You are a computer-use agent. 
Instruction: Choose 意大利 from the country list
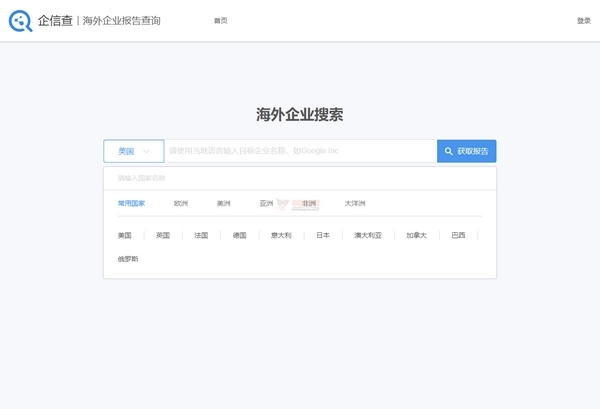(x=281, y=235)
